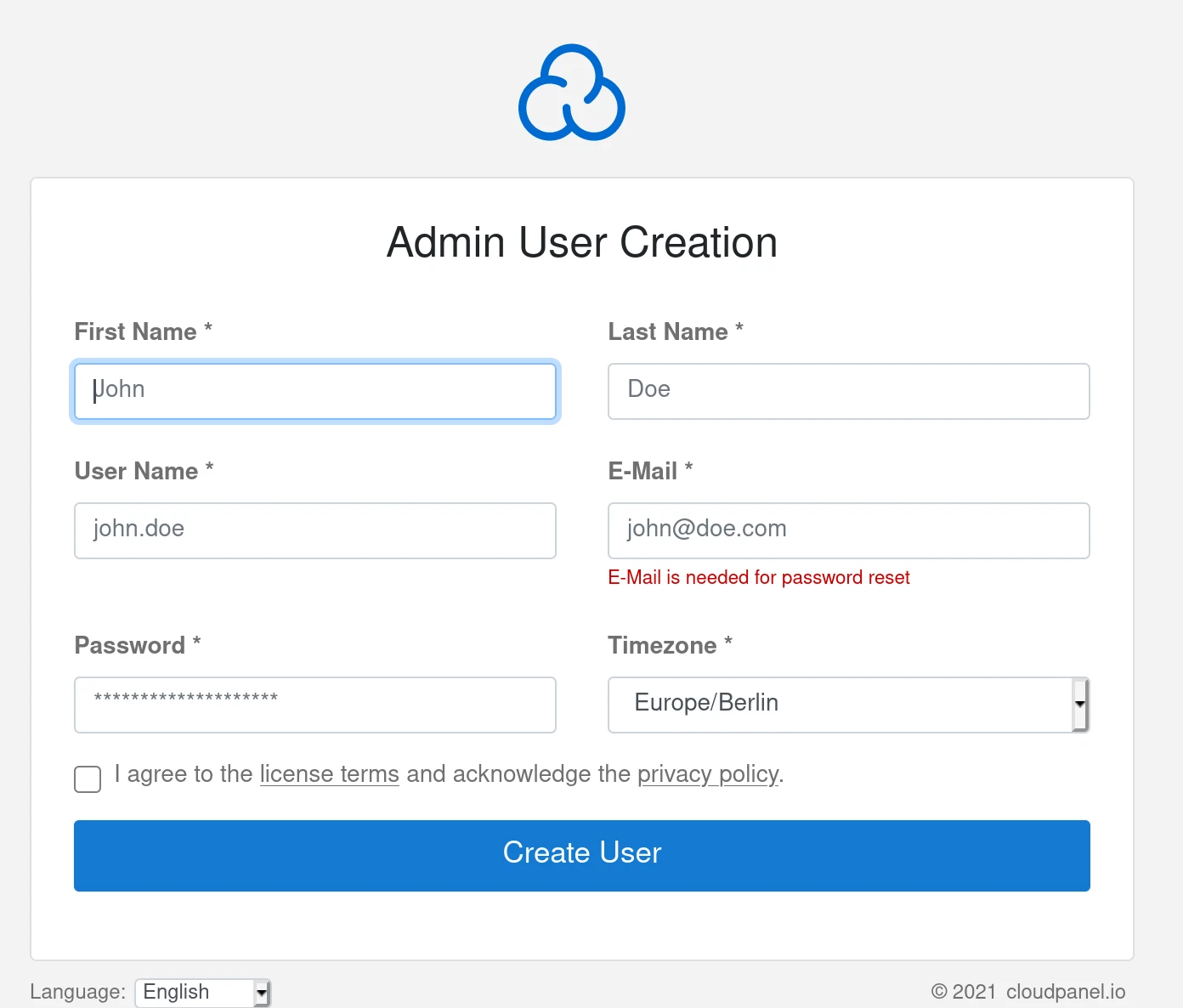Open the Timezone Europe/Berlin dropdown
The image size is (1183, 1008).
coord(849,705)
